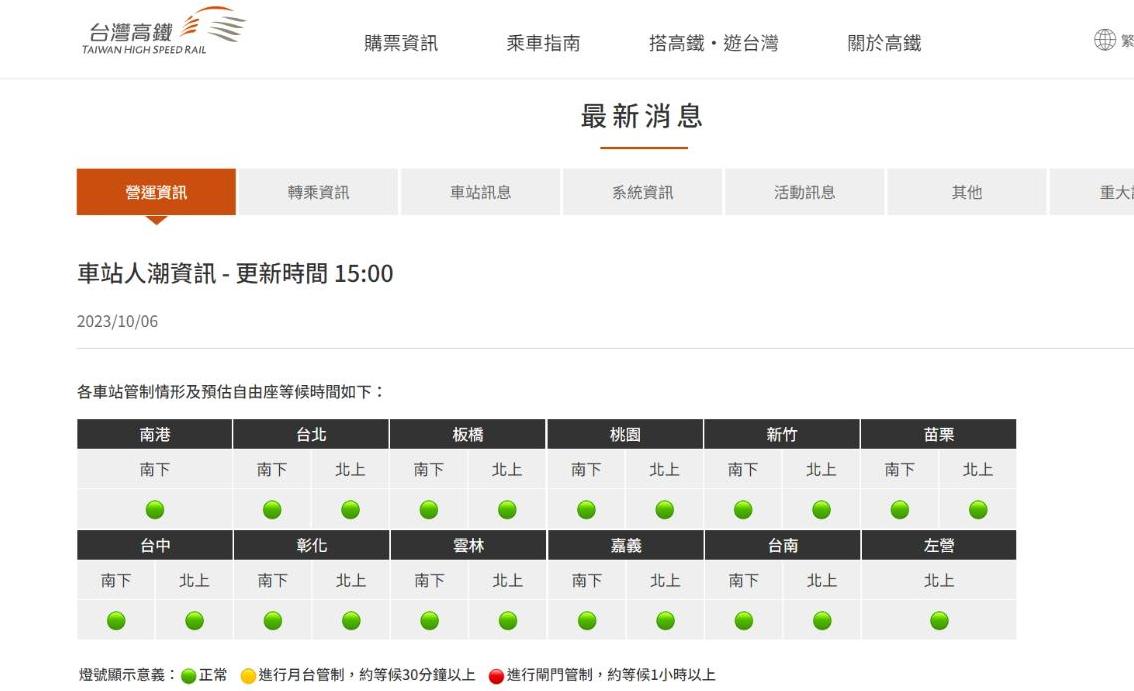
Task: Click yellow platform-control legend dot
Action: (248, 676)
